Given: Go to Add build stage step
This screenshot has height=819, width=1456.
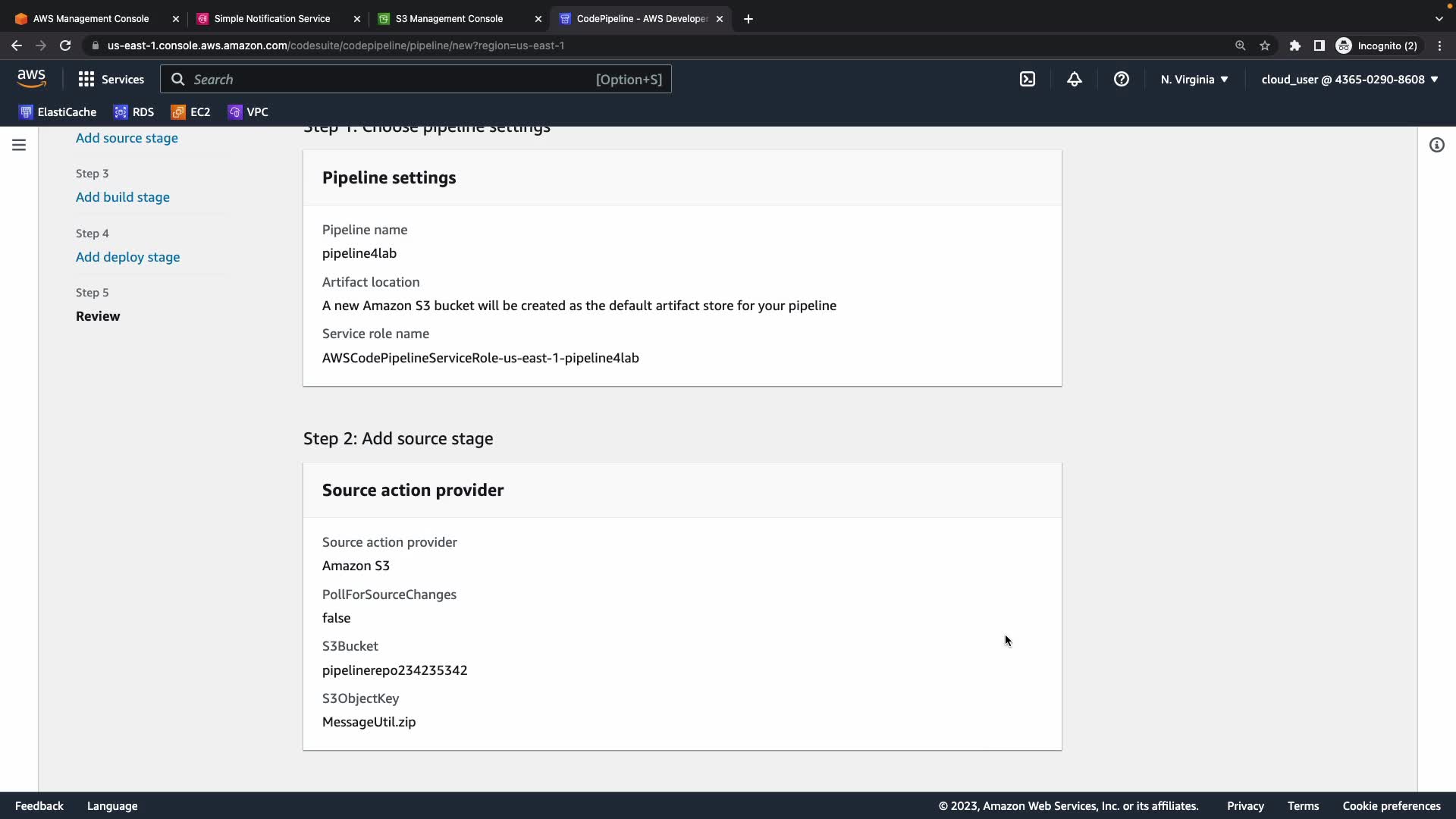Looking at the screenshot, I should tap(123, 197).
